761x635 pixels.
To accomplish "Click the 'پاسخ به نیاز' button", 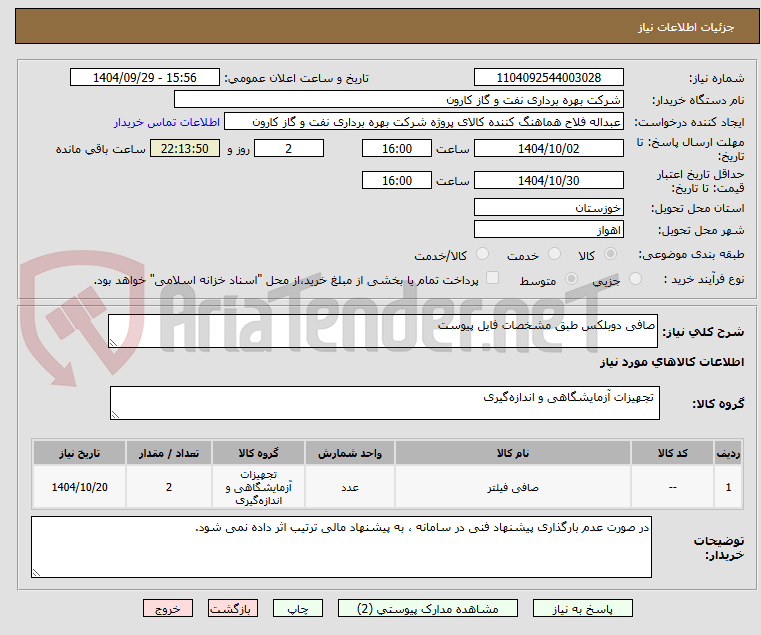I will click(x=582, y=608).
